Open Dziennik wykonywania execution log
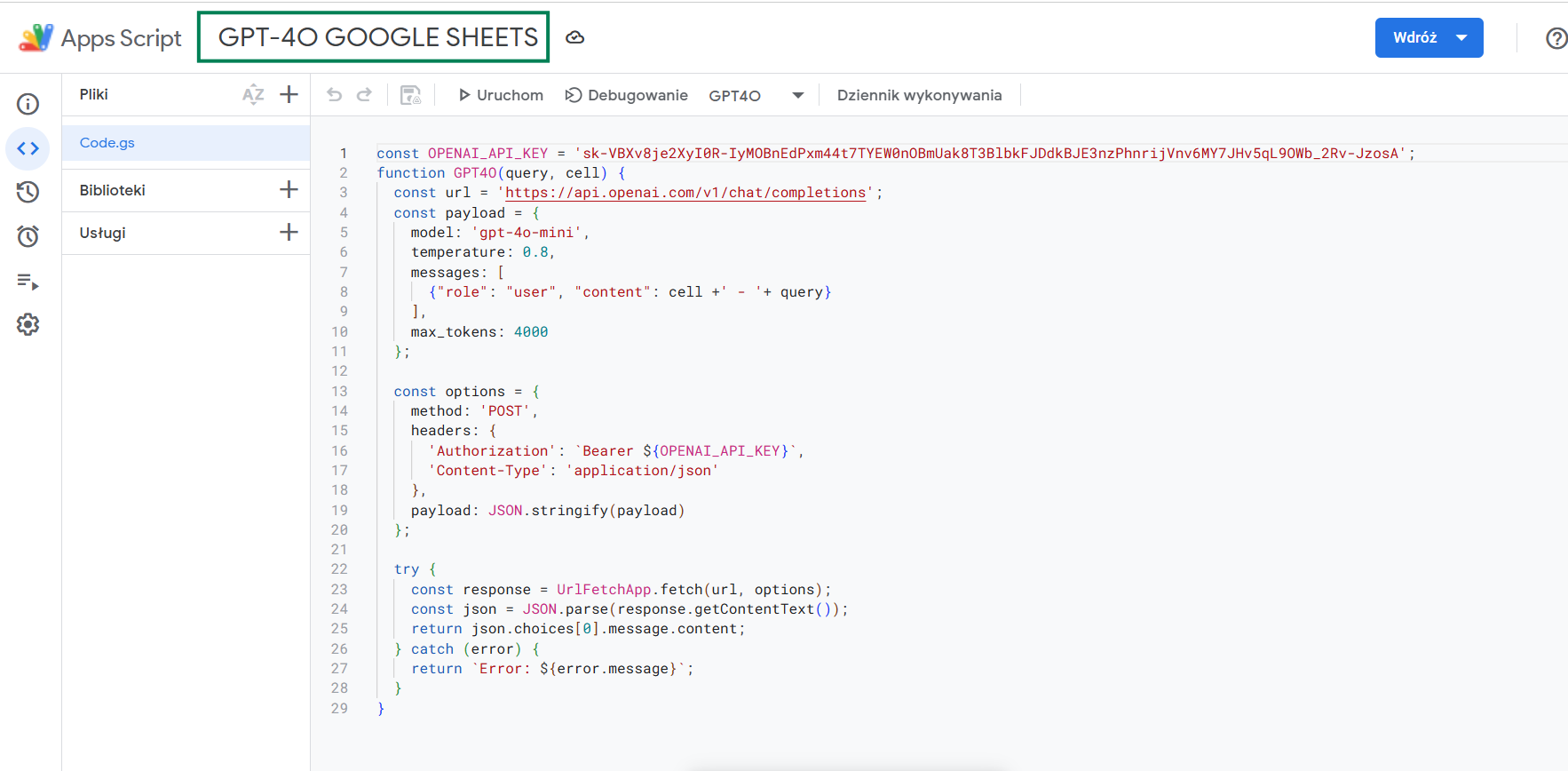This screenshot has height=771, width=1568. 919,95
